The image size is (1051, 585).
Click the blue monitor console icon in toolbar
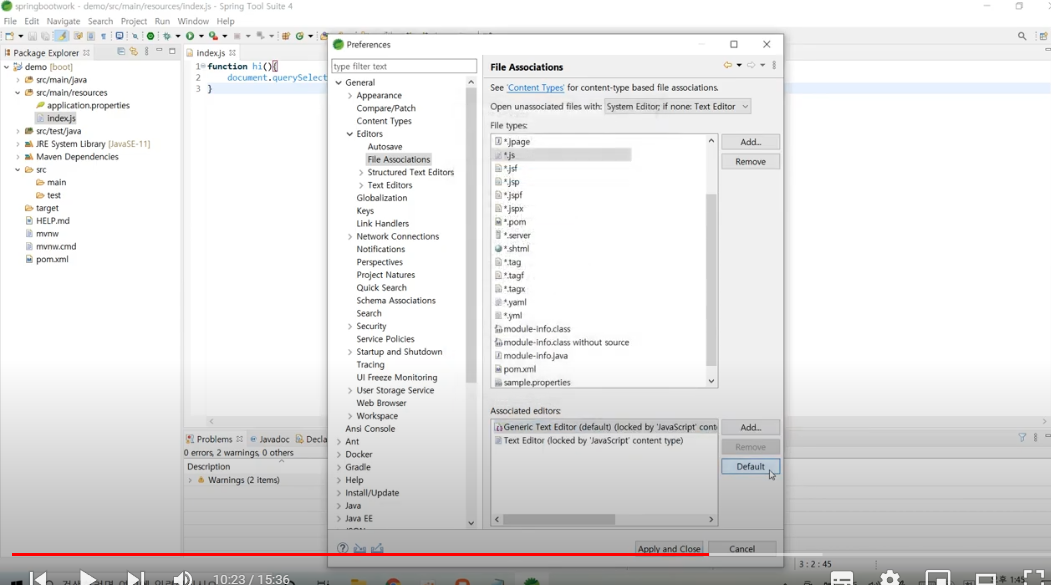click(119, 36)
